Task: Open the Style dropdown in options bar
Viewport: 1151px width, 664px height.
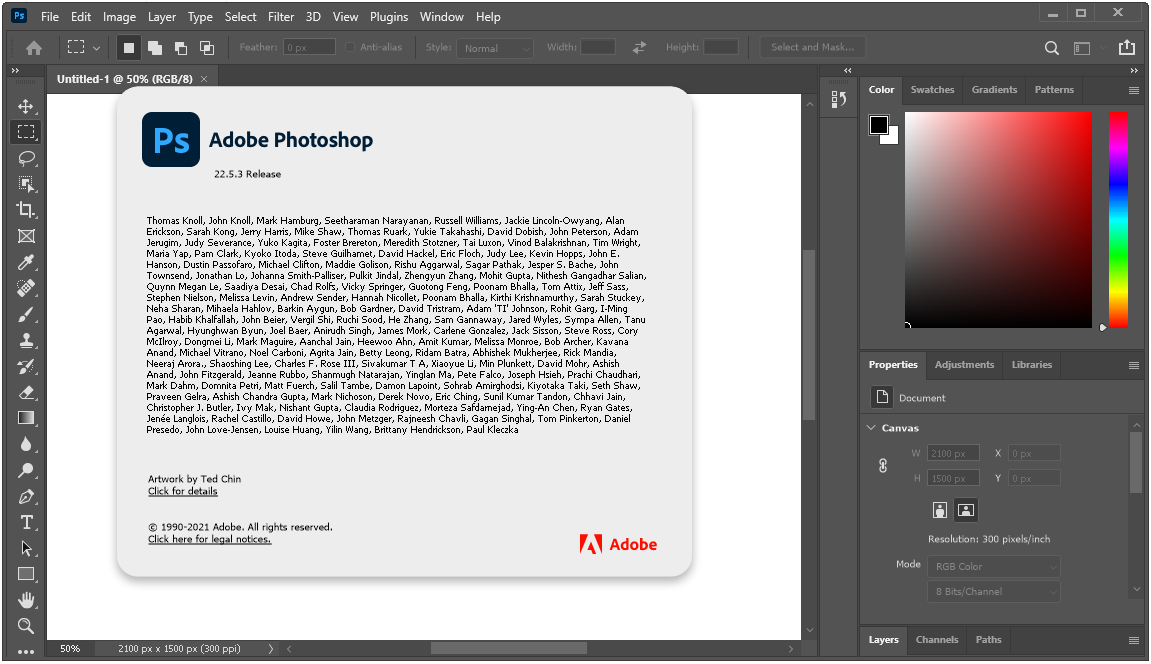Action: tap(495, 48)
